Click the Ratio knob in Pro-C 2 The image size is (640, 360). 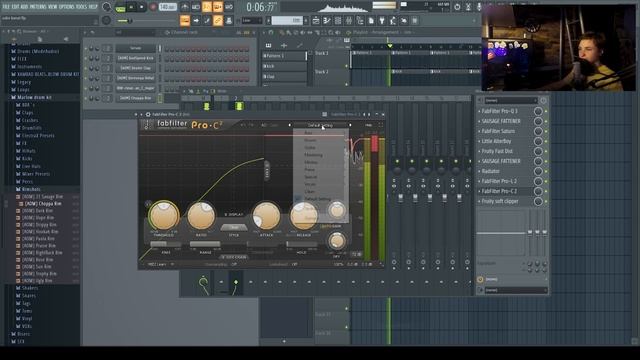pyautogui.click(x=201, y=216)
